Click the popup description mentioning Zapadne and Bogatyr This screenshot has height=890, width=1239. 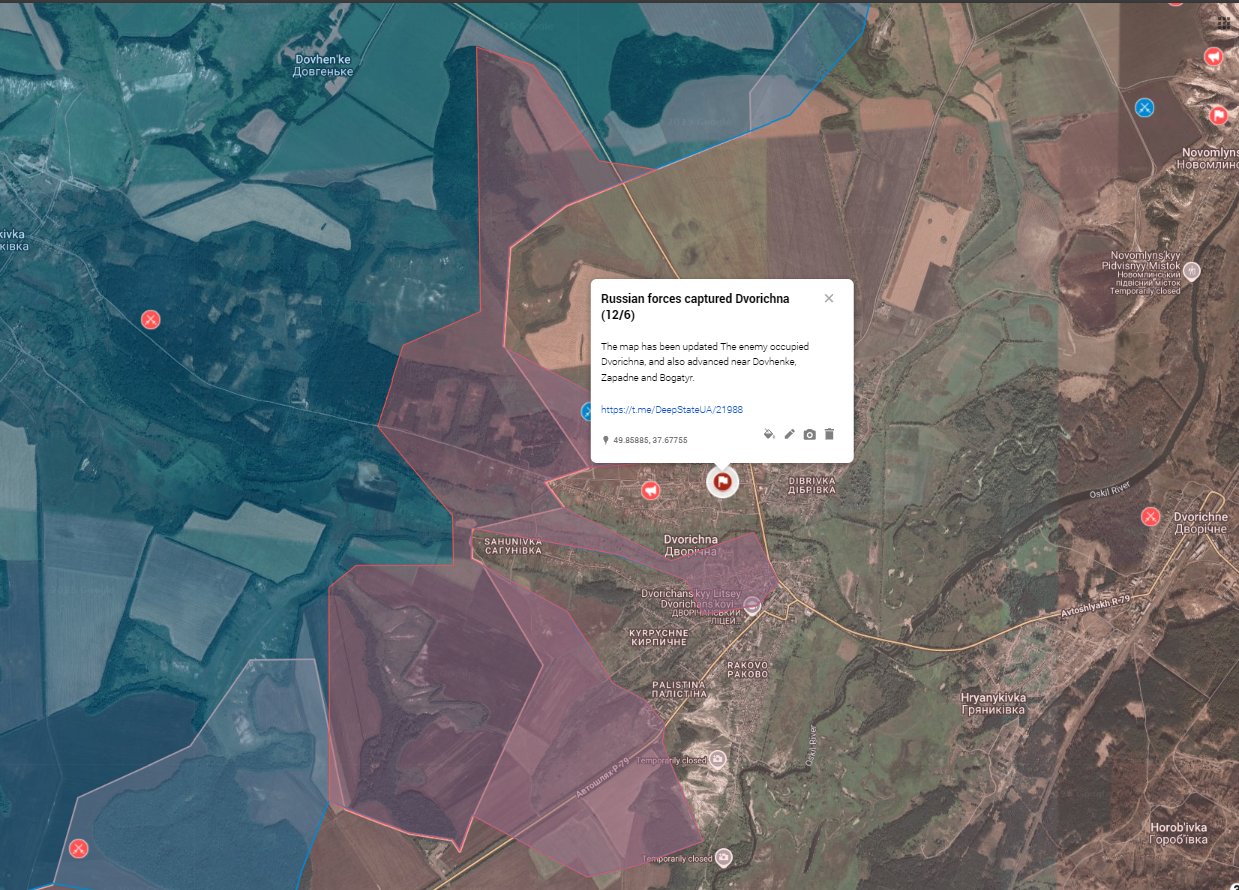(x=705, y=362)
